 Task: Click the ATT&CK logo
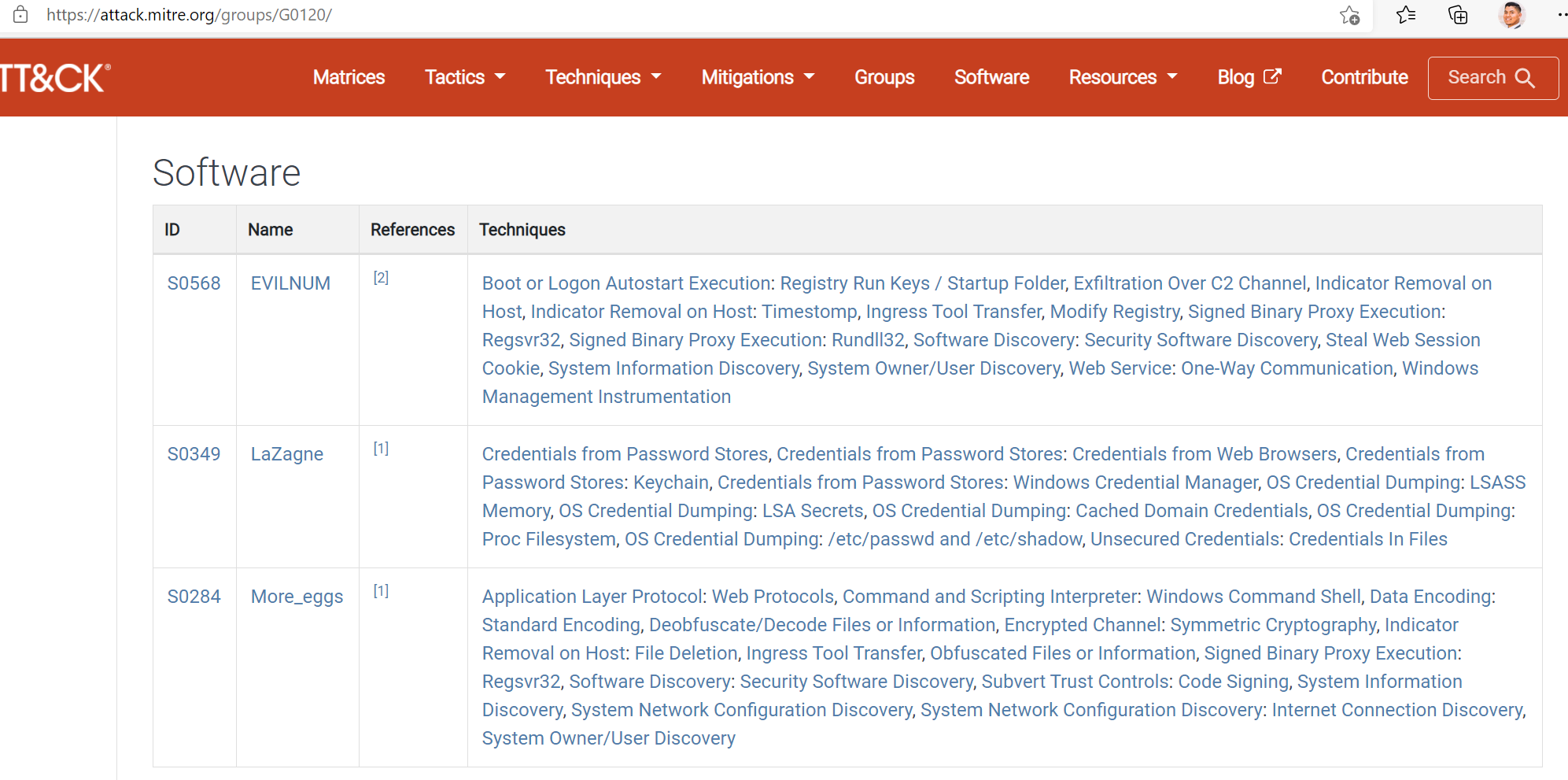51,77
